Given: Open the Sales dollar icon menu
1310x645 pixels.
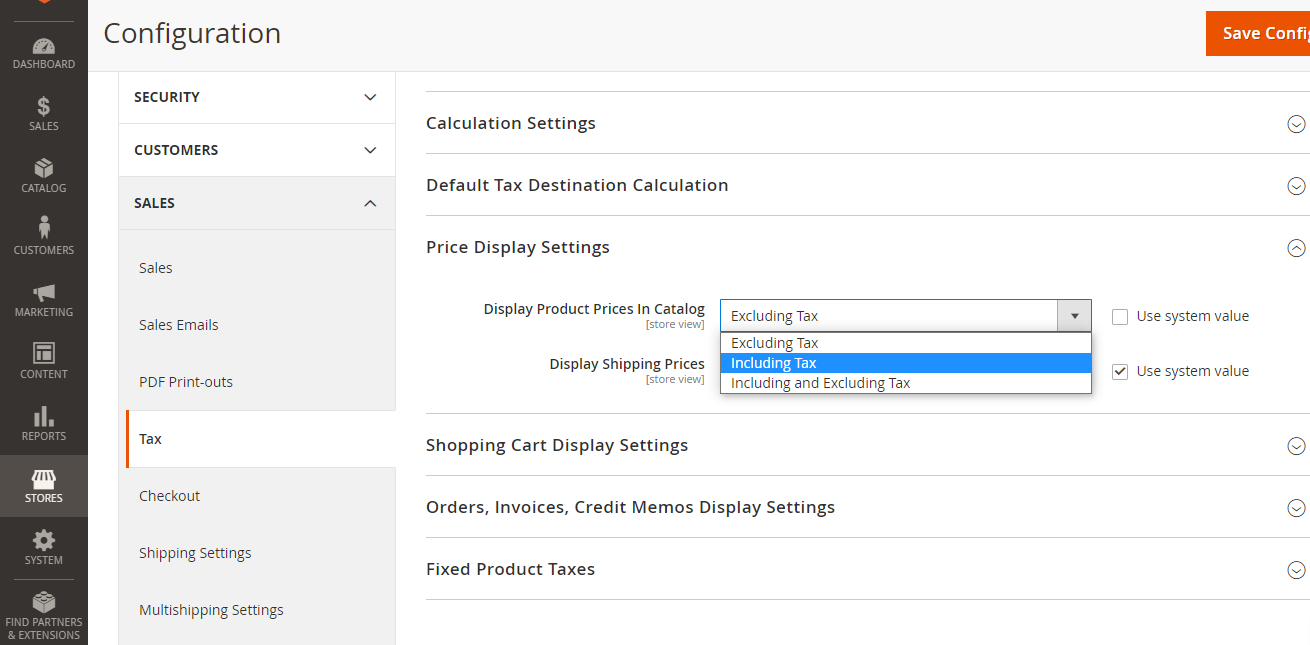Looking at the screenshot, I should tap(43, 107).
